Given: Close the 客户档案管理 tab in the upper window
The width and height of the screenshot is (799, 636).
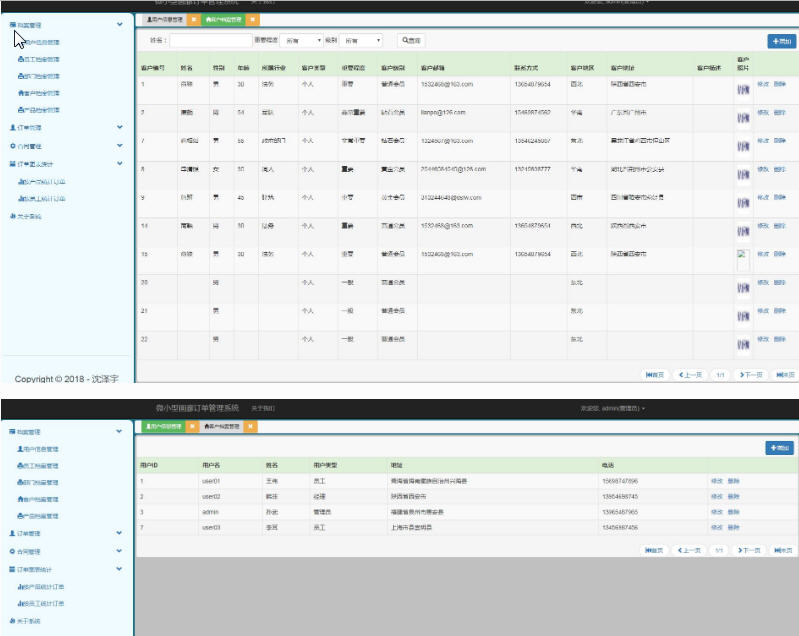Looking at the screenshot, I should [x=253, y=19].
